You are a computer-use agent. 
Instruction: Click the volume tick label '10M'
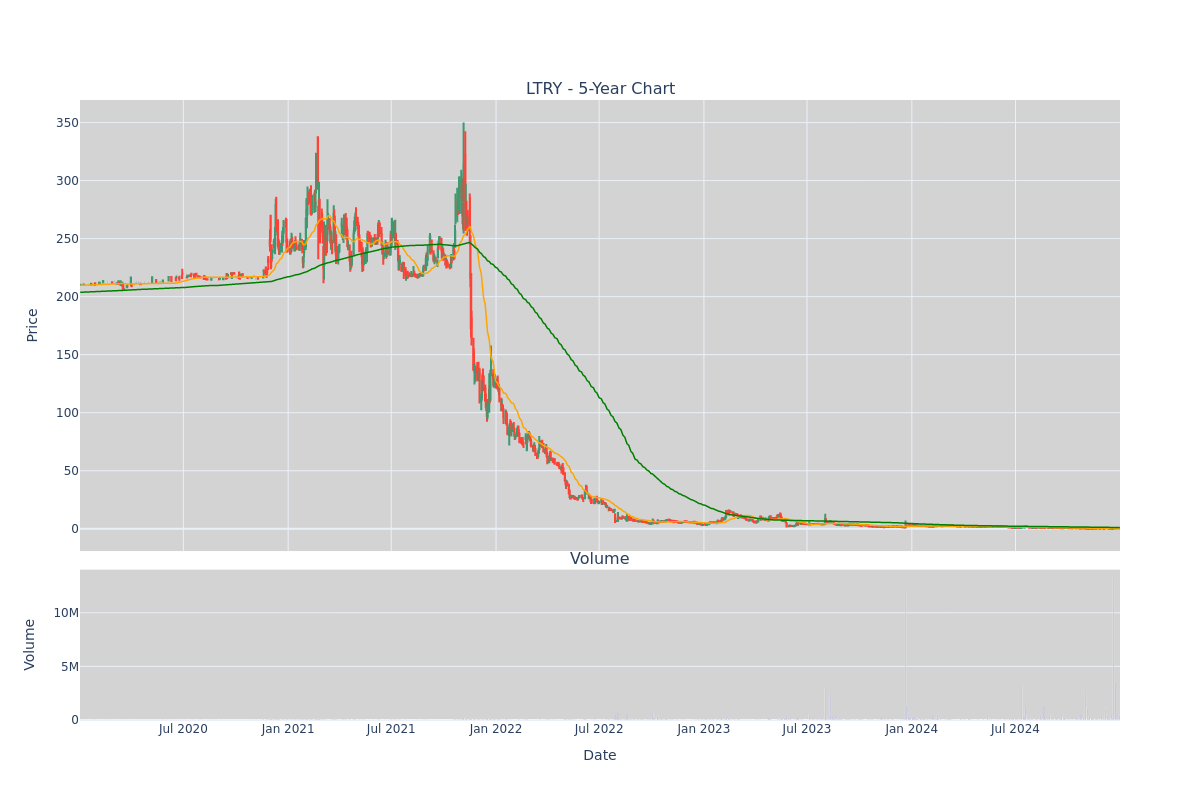[x=67, y=613]
